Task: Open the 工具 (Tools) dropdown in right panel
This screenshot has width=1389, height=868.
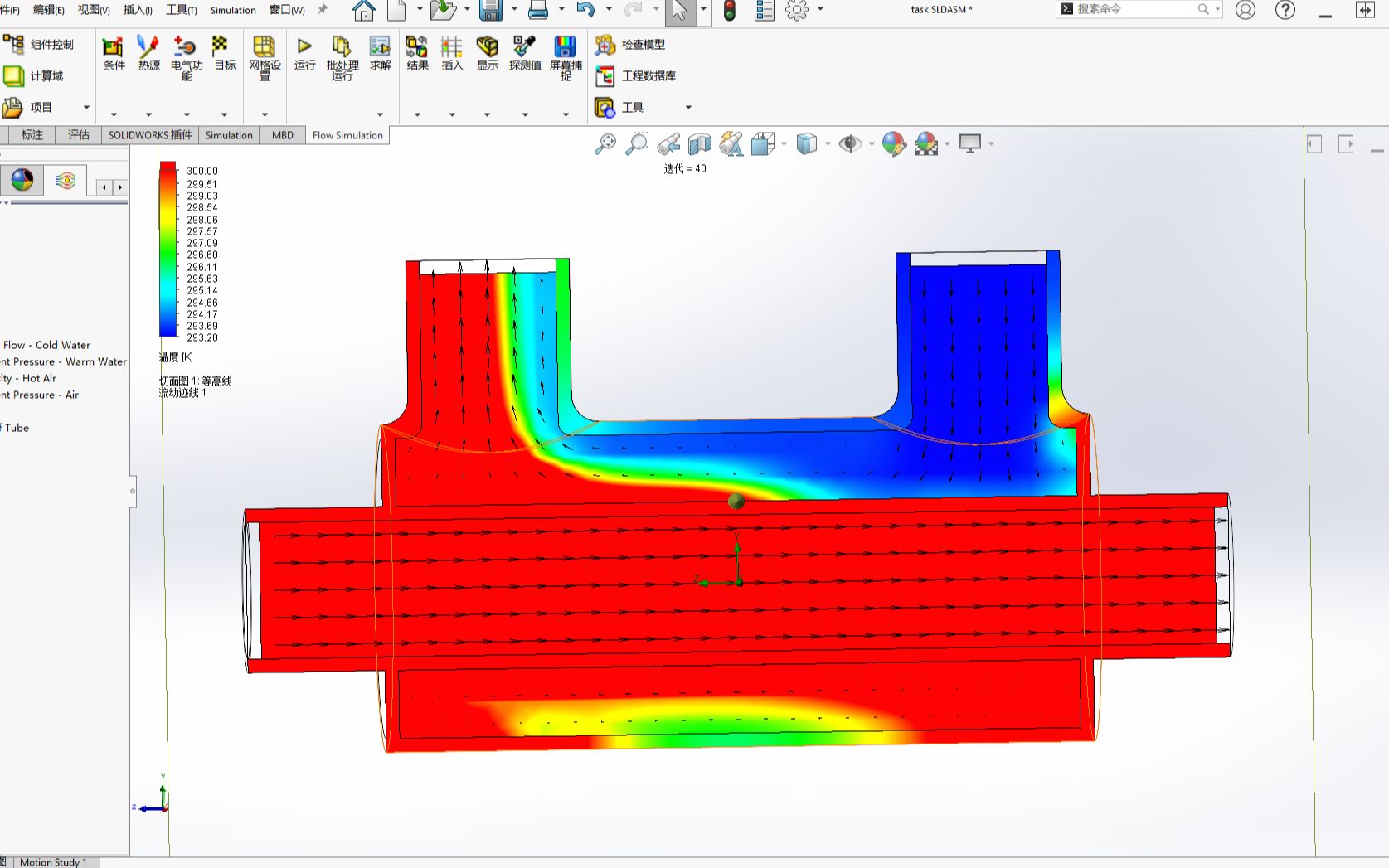Action: tap(687, 107)
